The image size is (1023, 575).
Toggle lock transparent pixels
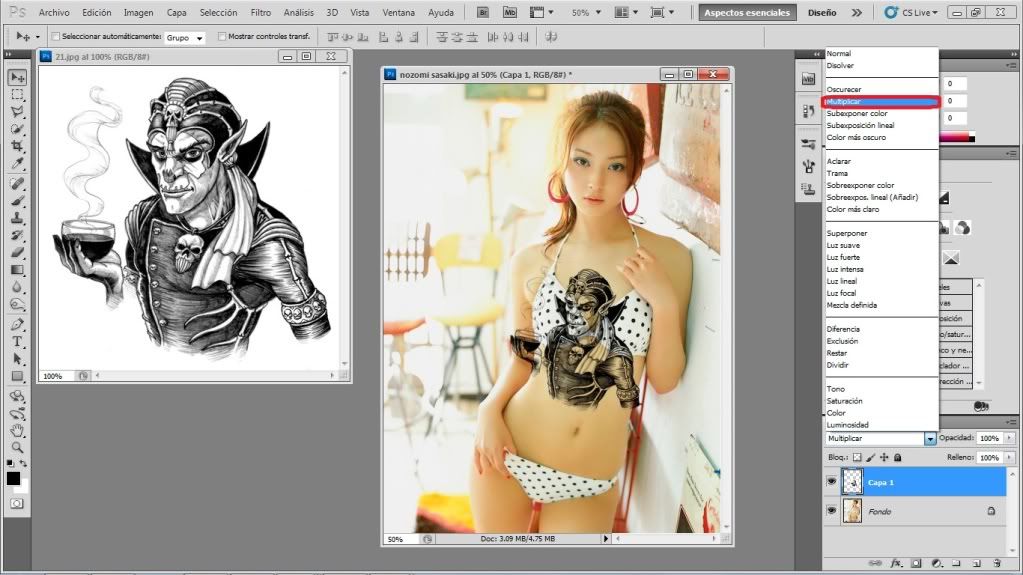coord(857,458)
